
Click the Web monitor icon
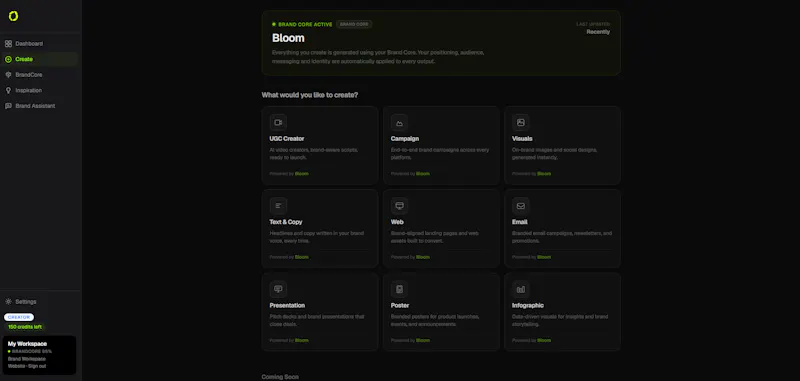click(x=399, y=206)
